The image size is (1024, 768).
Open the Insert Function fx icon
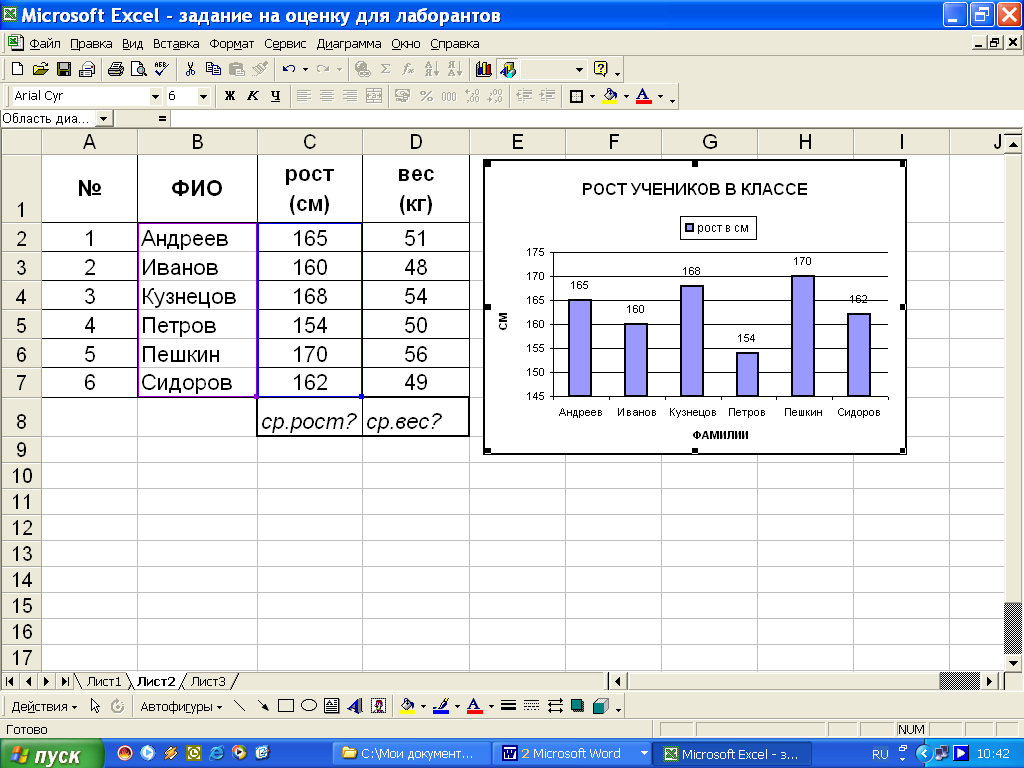pyautogui.click(x=408, y=69)
